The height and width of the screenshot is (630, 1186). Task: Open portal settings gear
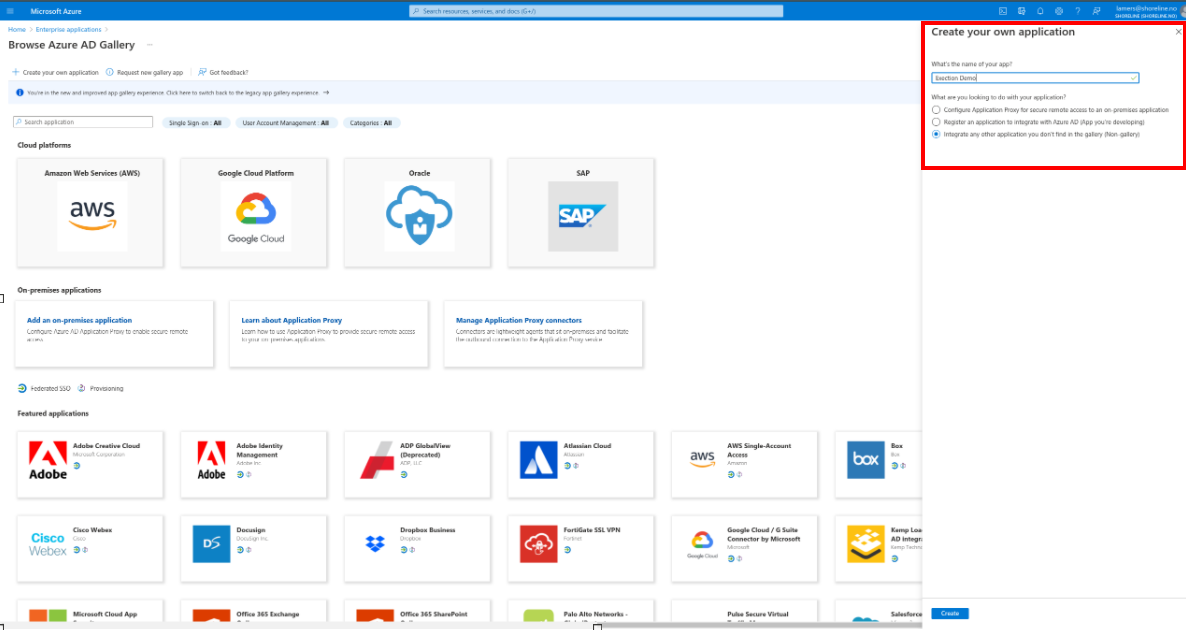point(1059,11)
